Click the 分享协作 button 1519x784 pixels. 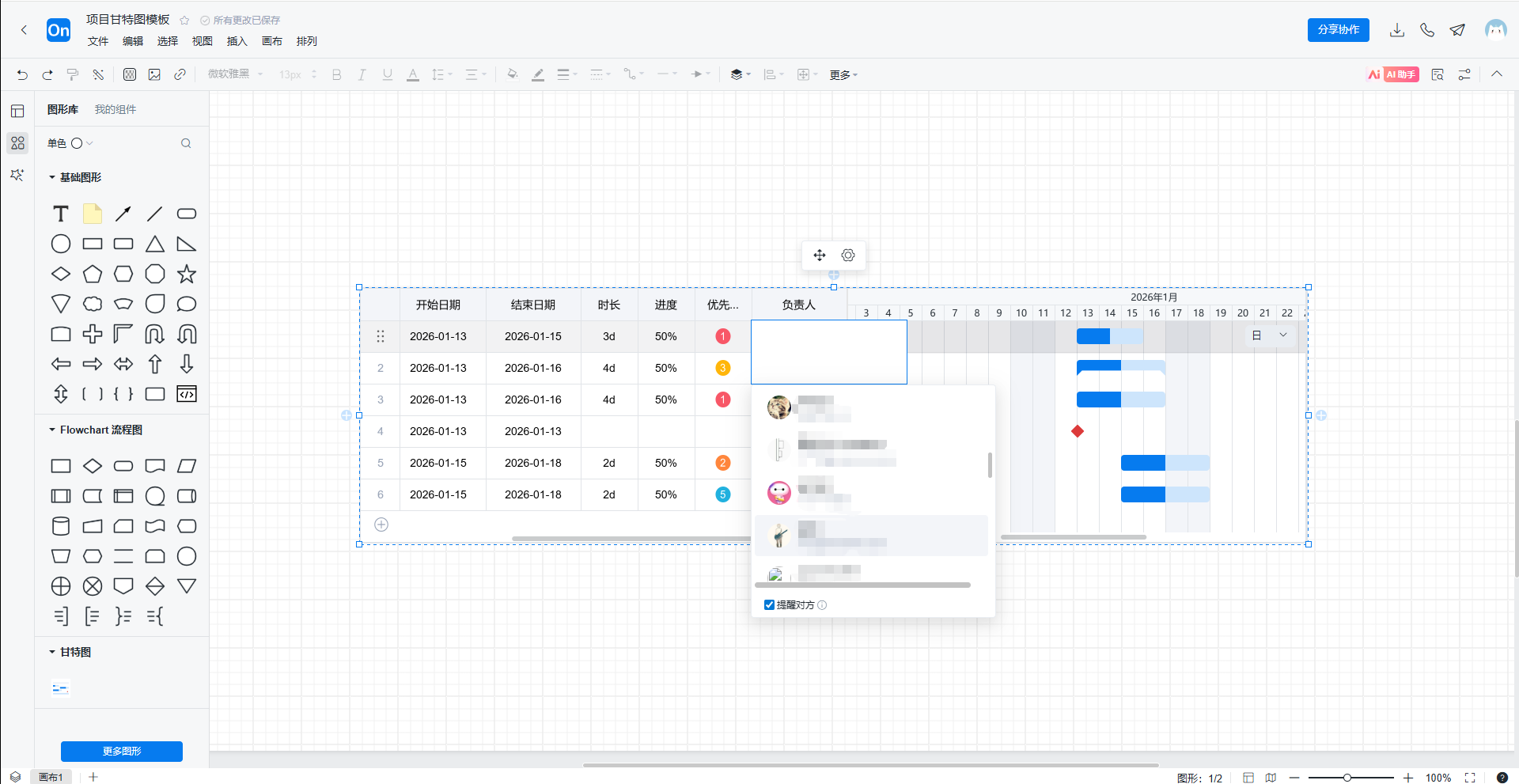pos(1338,30)
